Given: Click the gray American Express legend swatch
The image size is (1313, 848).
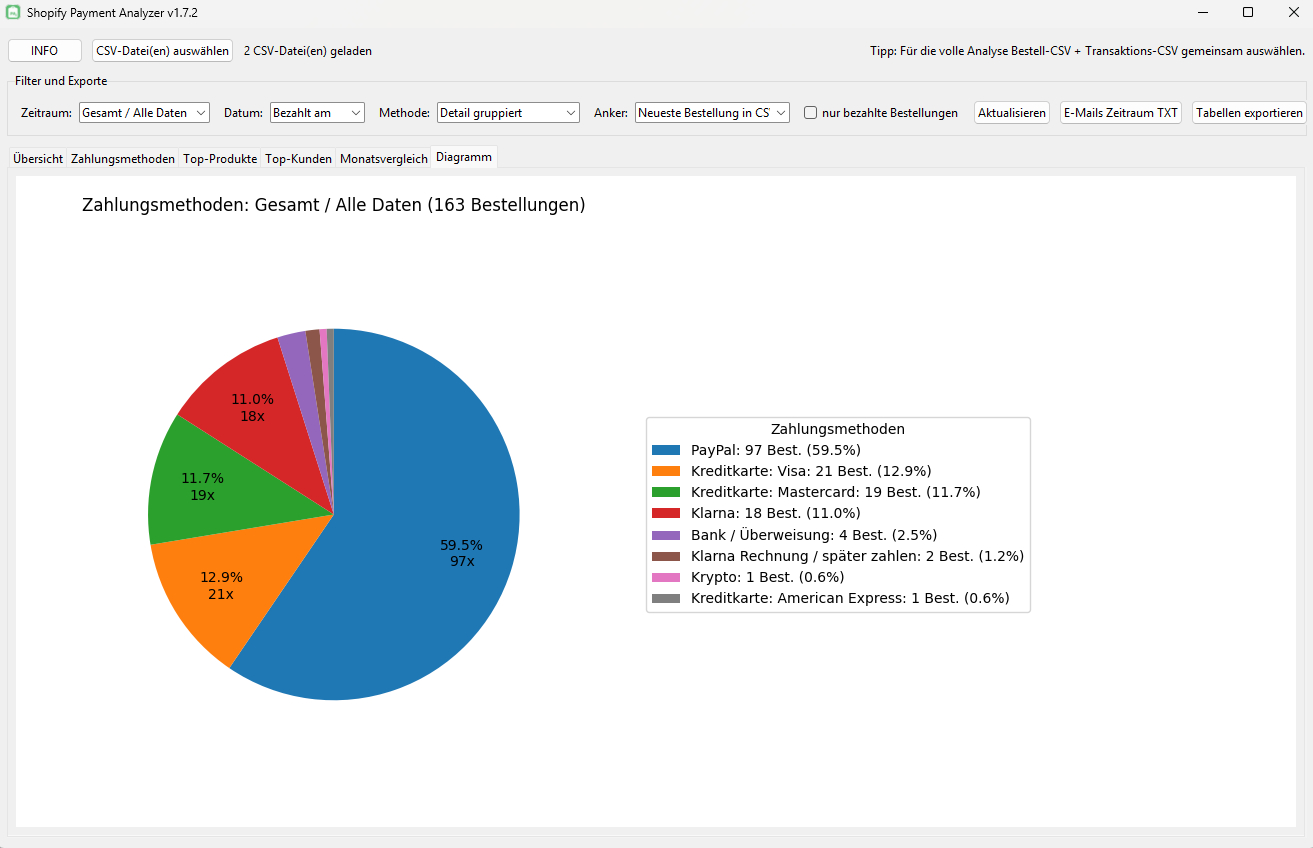Looking at the screenshot, I should [666, 599].
